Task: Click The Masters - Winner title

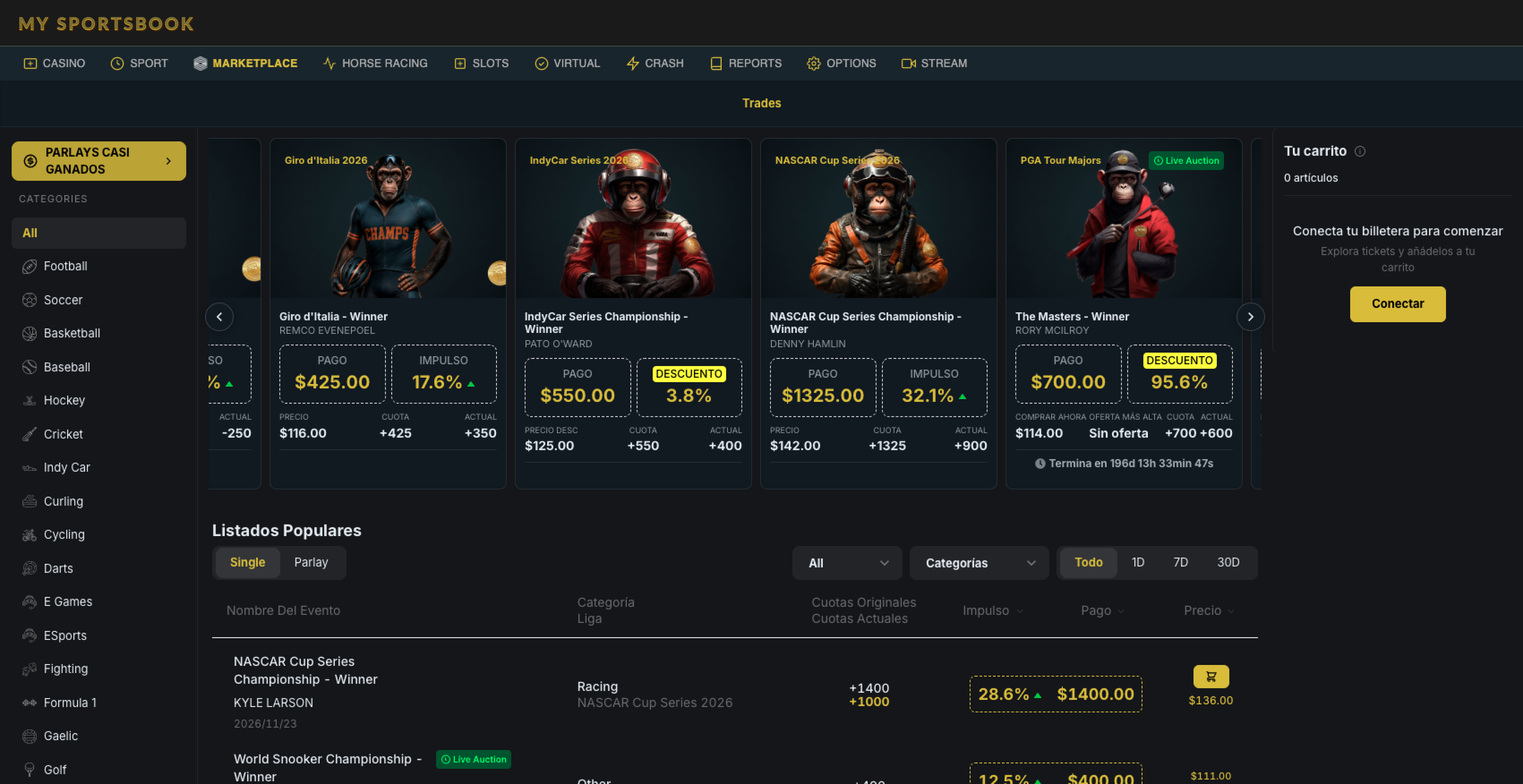Action: (x=1072, y=317)
